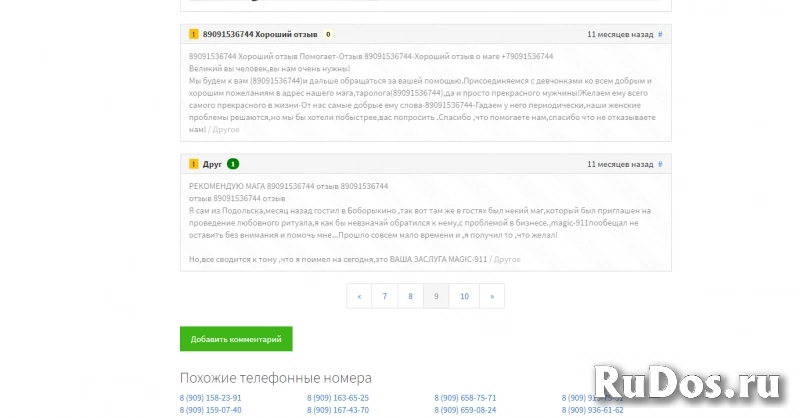The image size is (800, 418).
Task: Click the yellow warning icon beside 'Друг'
Action: pyautogui.click(x=193, y=163)
